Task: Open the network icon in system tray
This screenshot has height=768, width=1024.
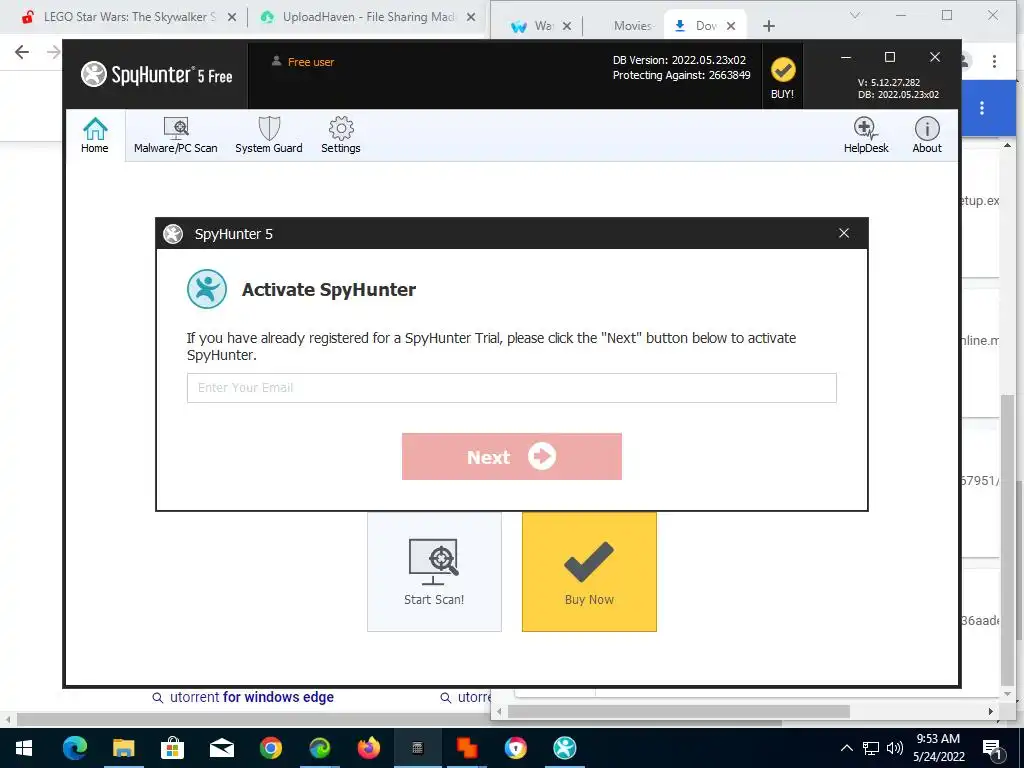Action: [871, 748]
